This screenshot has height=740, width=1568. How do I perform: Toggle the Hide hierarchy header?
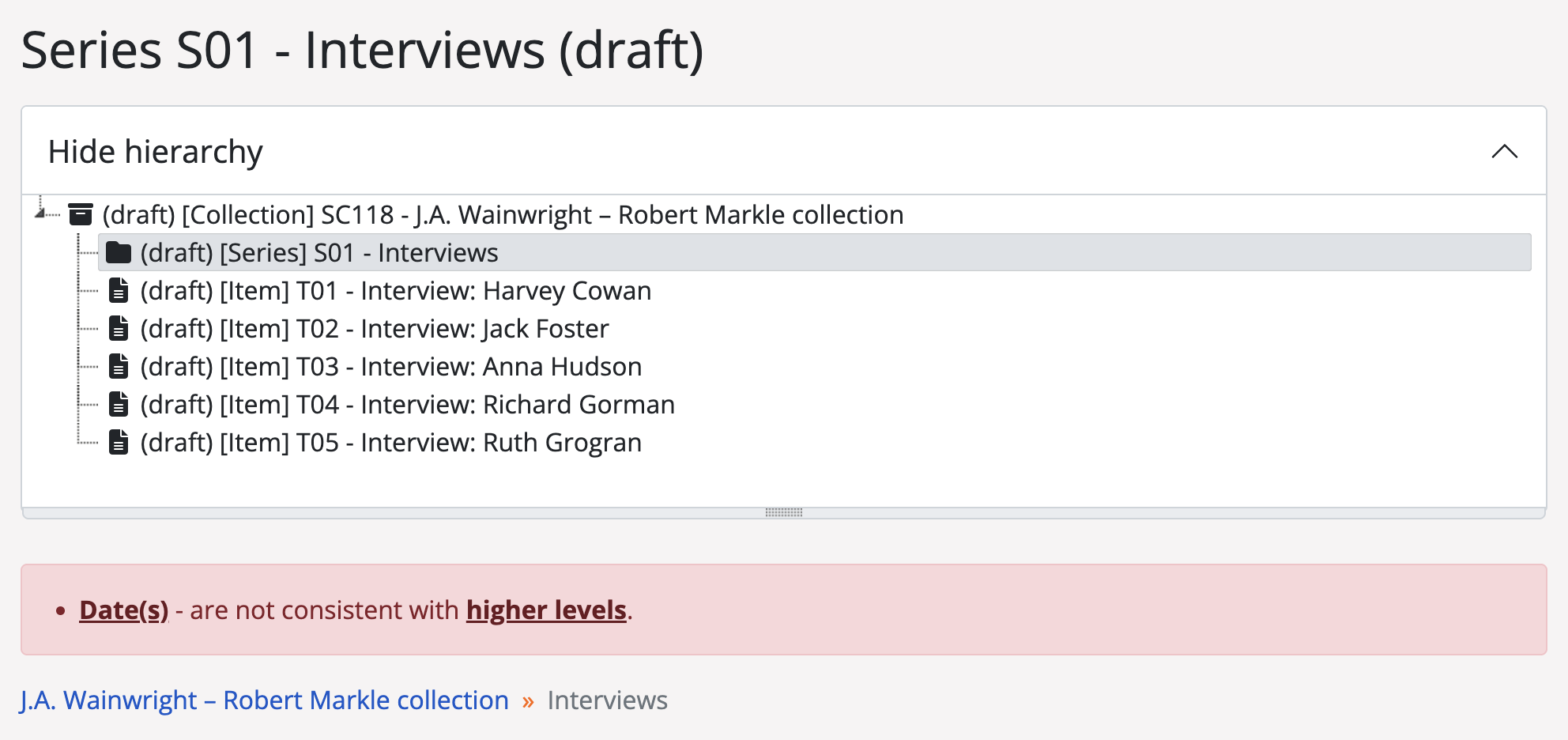(156, 151)
